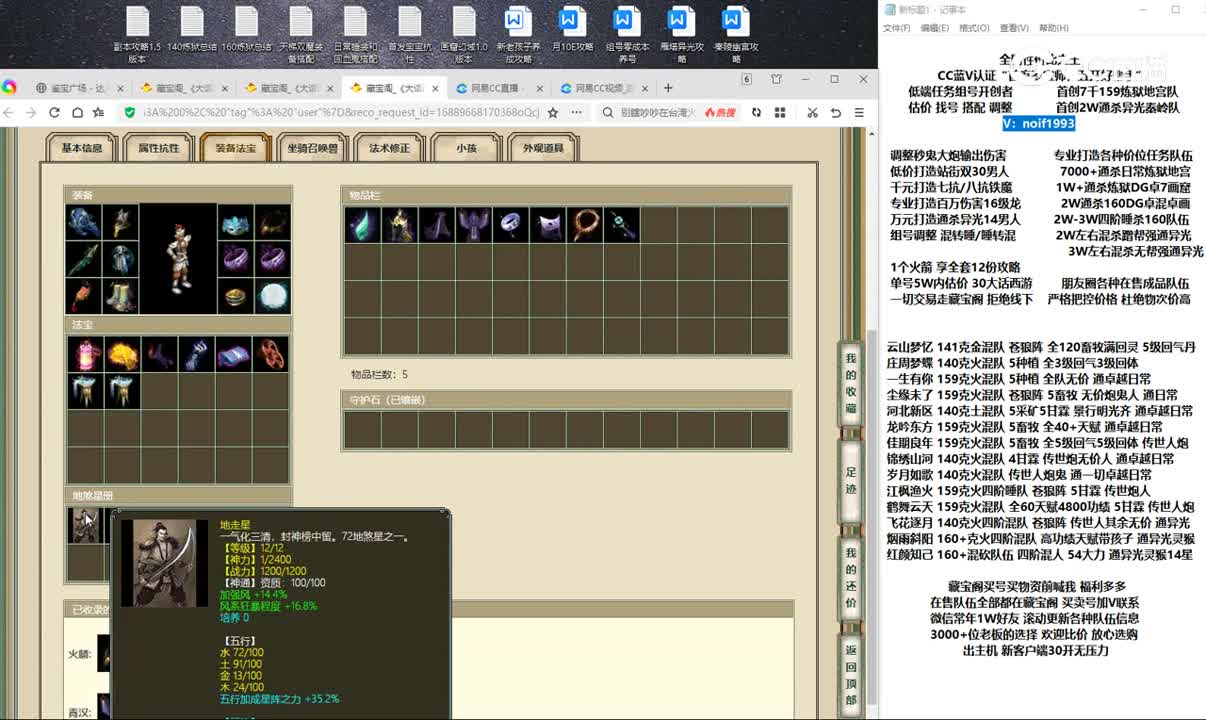This screenshot has height=720, width=1206.
Task: Click the blue mask equipment icon
Action: point(235,223)
